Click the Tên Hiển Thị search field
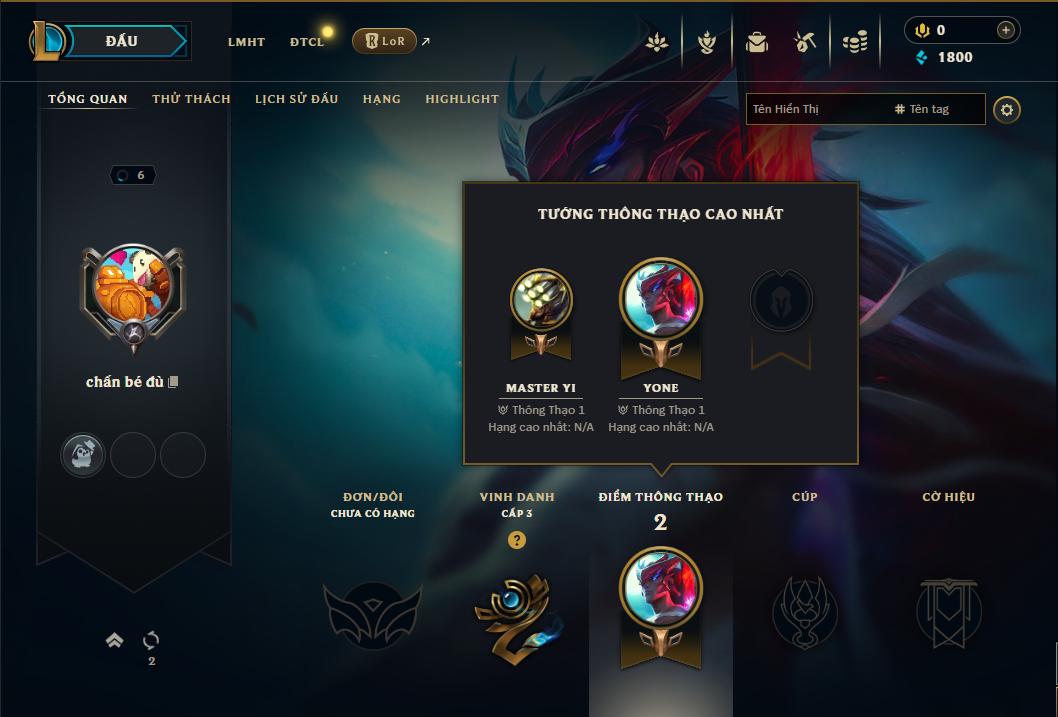The image size is (1058, 717). [818, 109]
